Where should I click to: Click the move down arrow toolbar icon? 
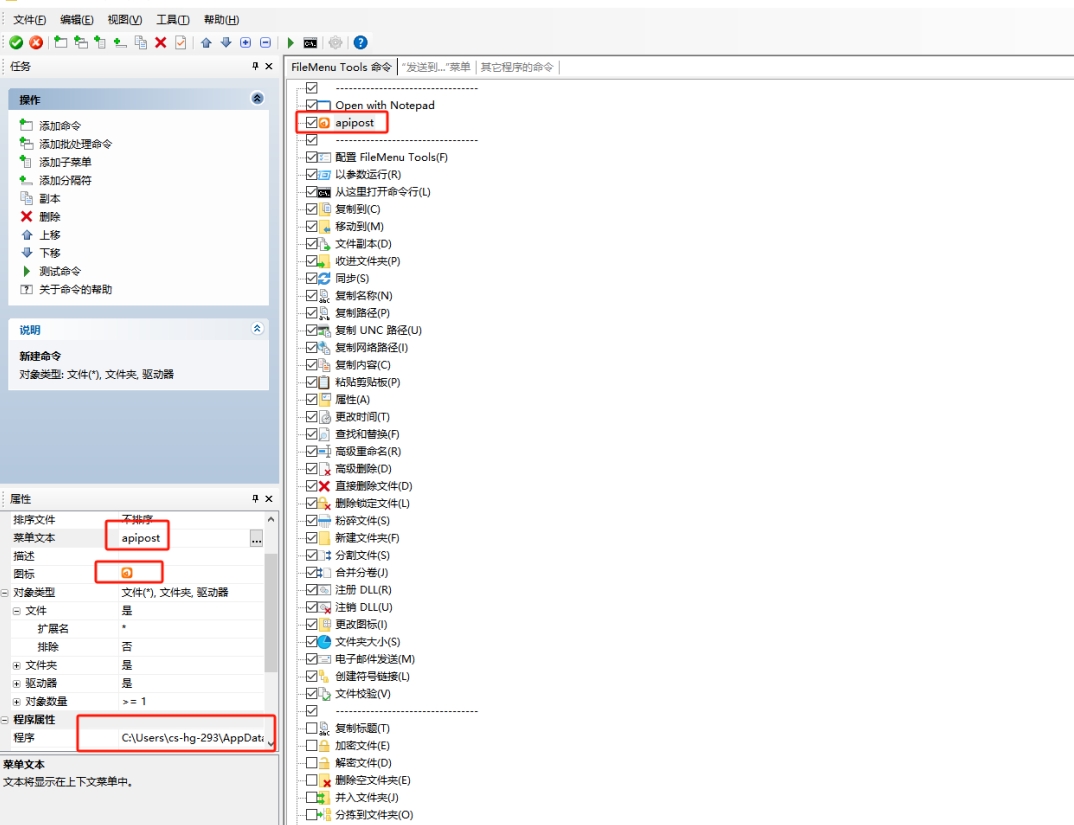[x=226, y=42]
